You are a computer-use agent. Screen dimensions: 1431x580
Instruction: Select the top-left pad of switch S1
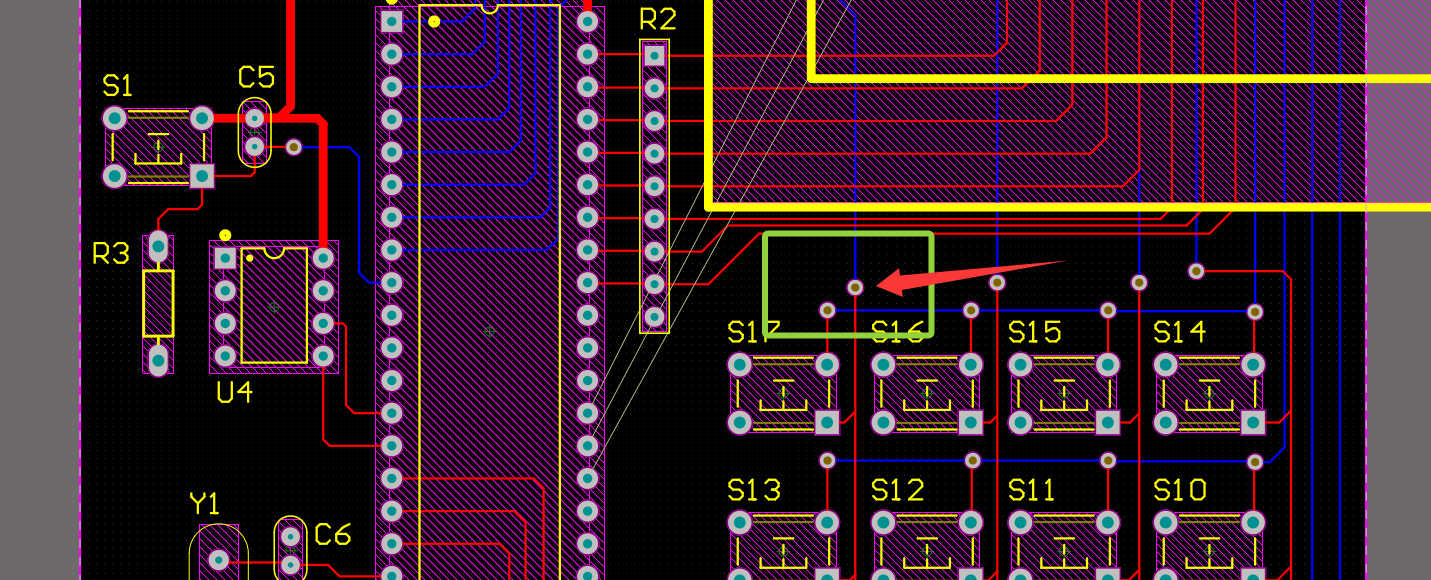pyautogui.click(x=115, y=118)
